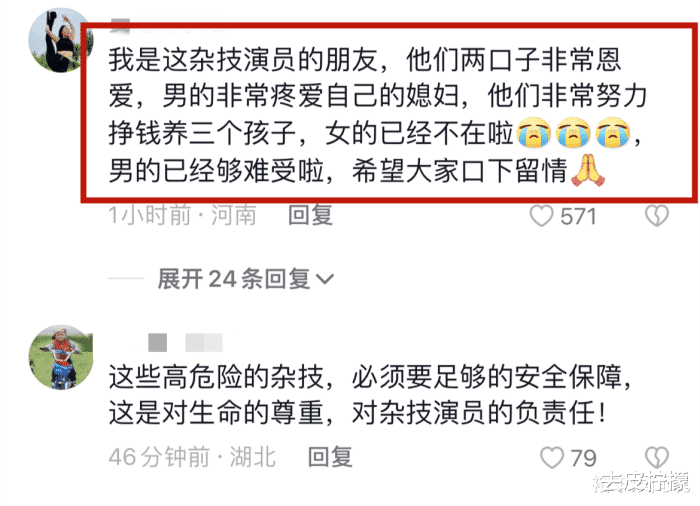Screen dimensions: 700x506
Task: Like the comment with 571 likes
Action: point(542,216)
